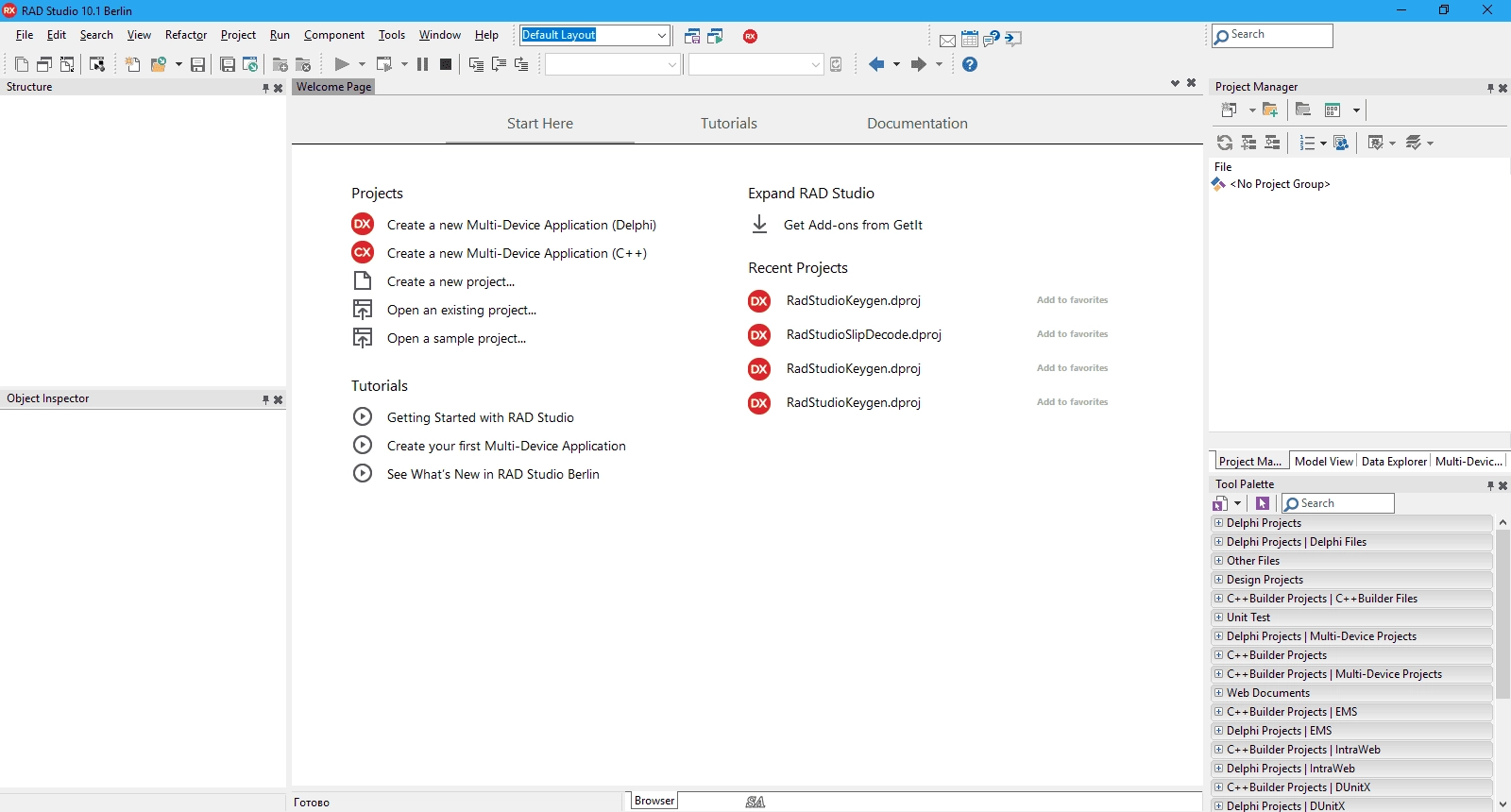Click Project Manager Expand All tree icon
This screenshot has width=1511, height=812.
pyautogui.click(x=1248, y=143)
